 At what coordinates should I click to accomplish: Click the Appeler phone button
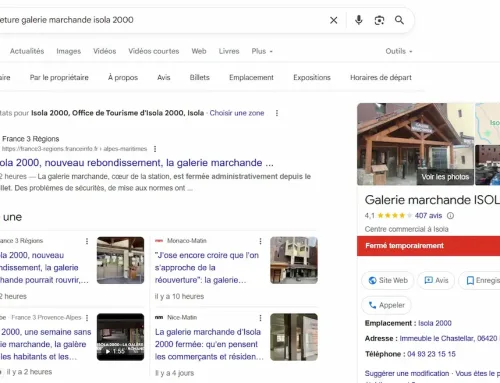386,305
